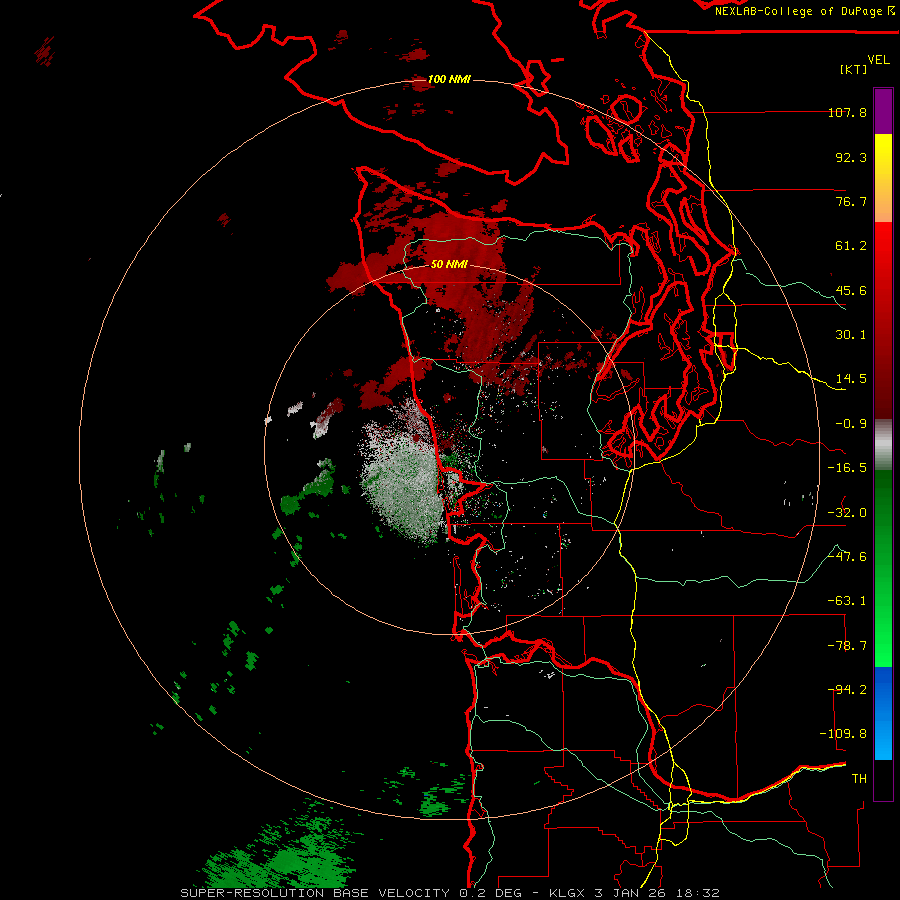
Task: Click the SUPER-RESOLUTION BASE VELOCITY caption text
Action: [316, 893]
